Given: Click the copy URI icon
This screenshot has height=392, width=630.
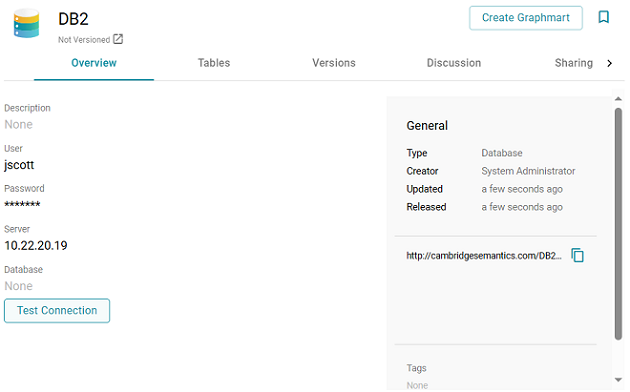Looking at the screenshot, I should (x=577, y=255).
